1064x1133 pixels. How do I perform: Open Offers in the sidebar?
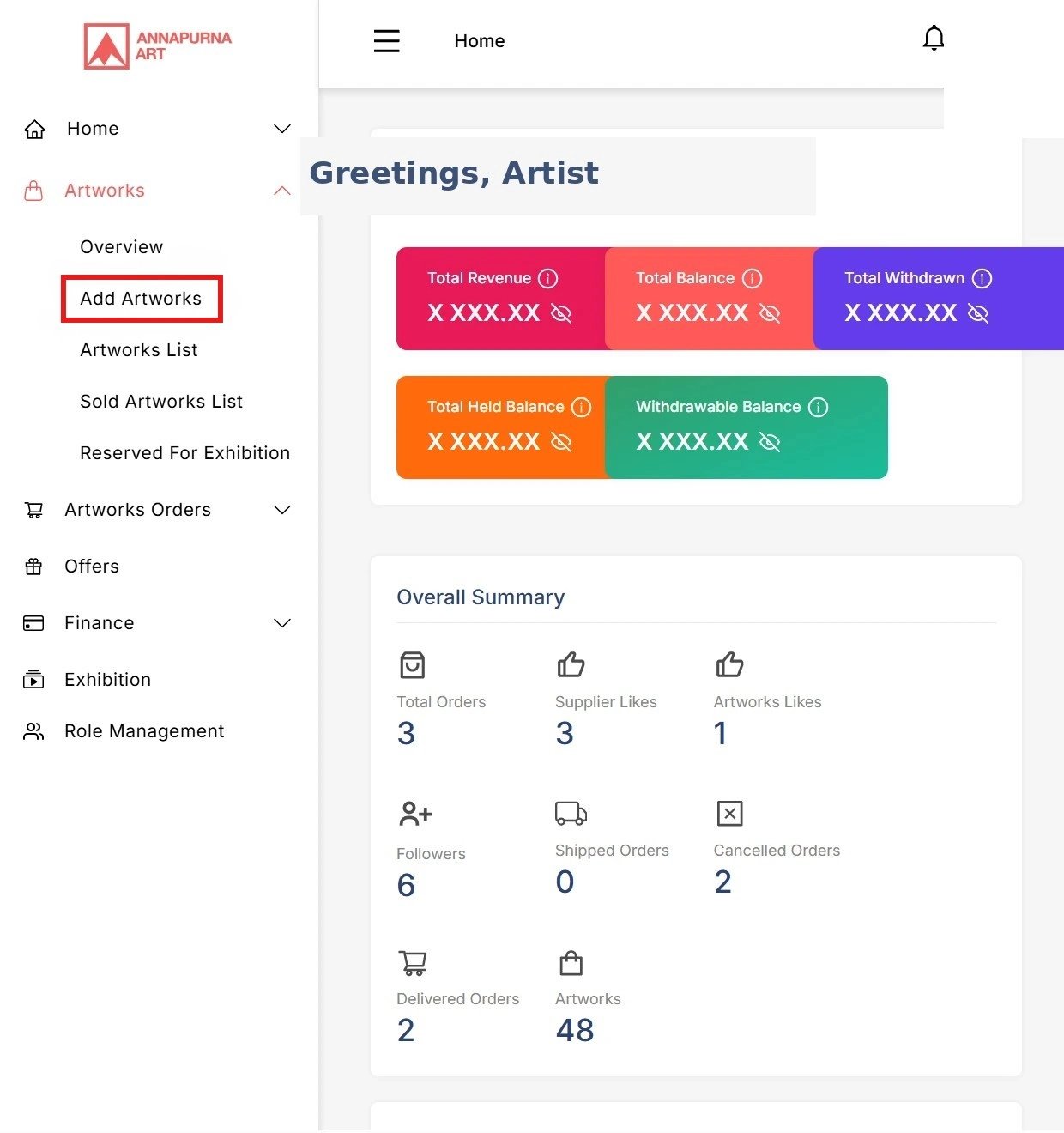[92, 566]
